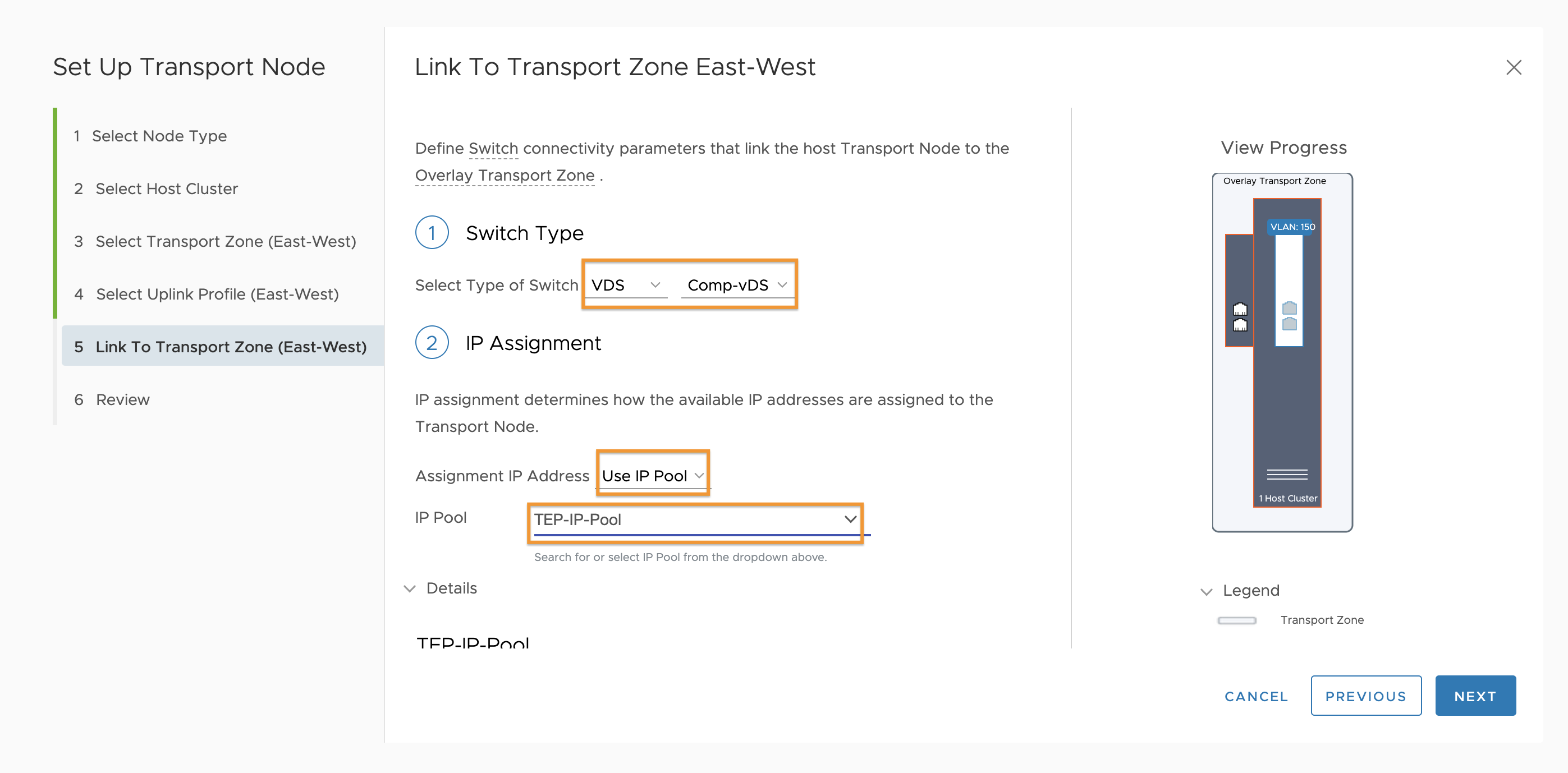Click the NEXT button

[x=1475, y=695]
